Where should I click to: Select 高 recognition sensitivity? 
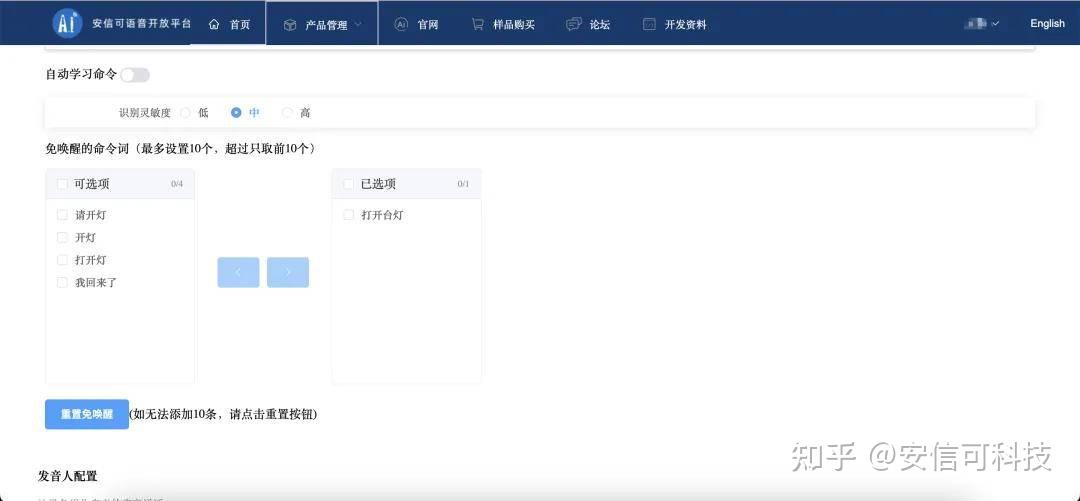[x=287, y=112]
